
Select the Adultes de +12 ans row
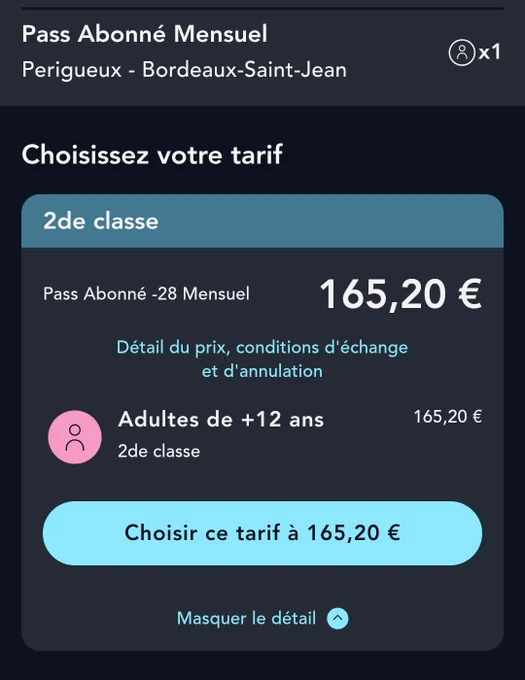(264, 435)
